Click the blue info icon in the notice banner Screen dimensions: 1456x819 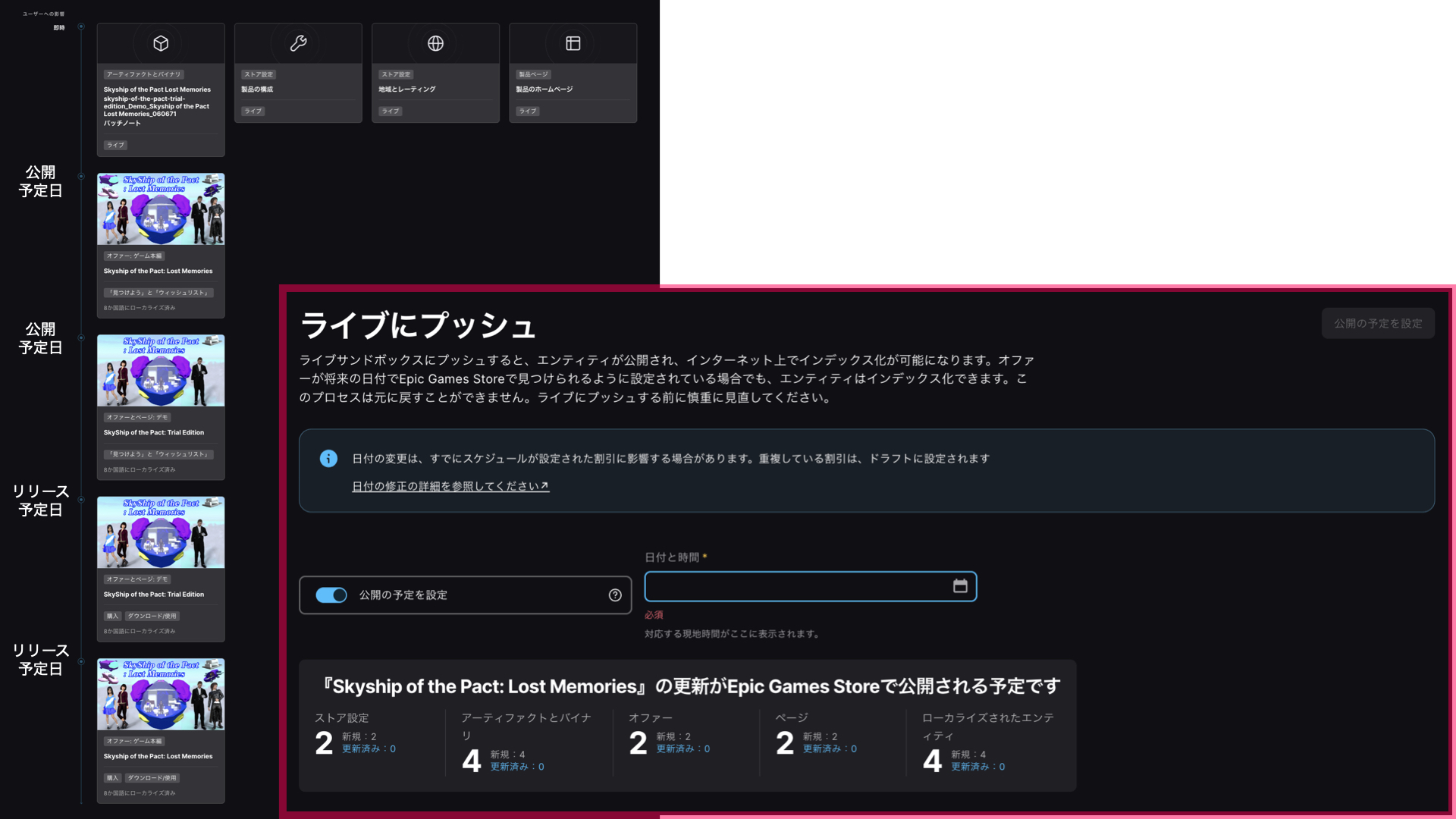click(328, 458)
